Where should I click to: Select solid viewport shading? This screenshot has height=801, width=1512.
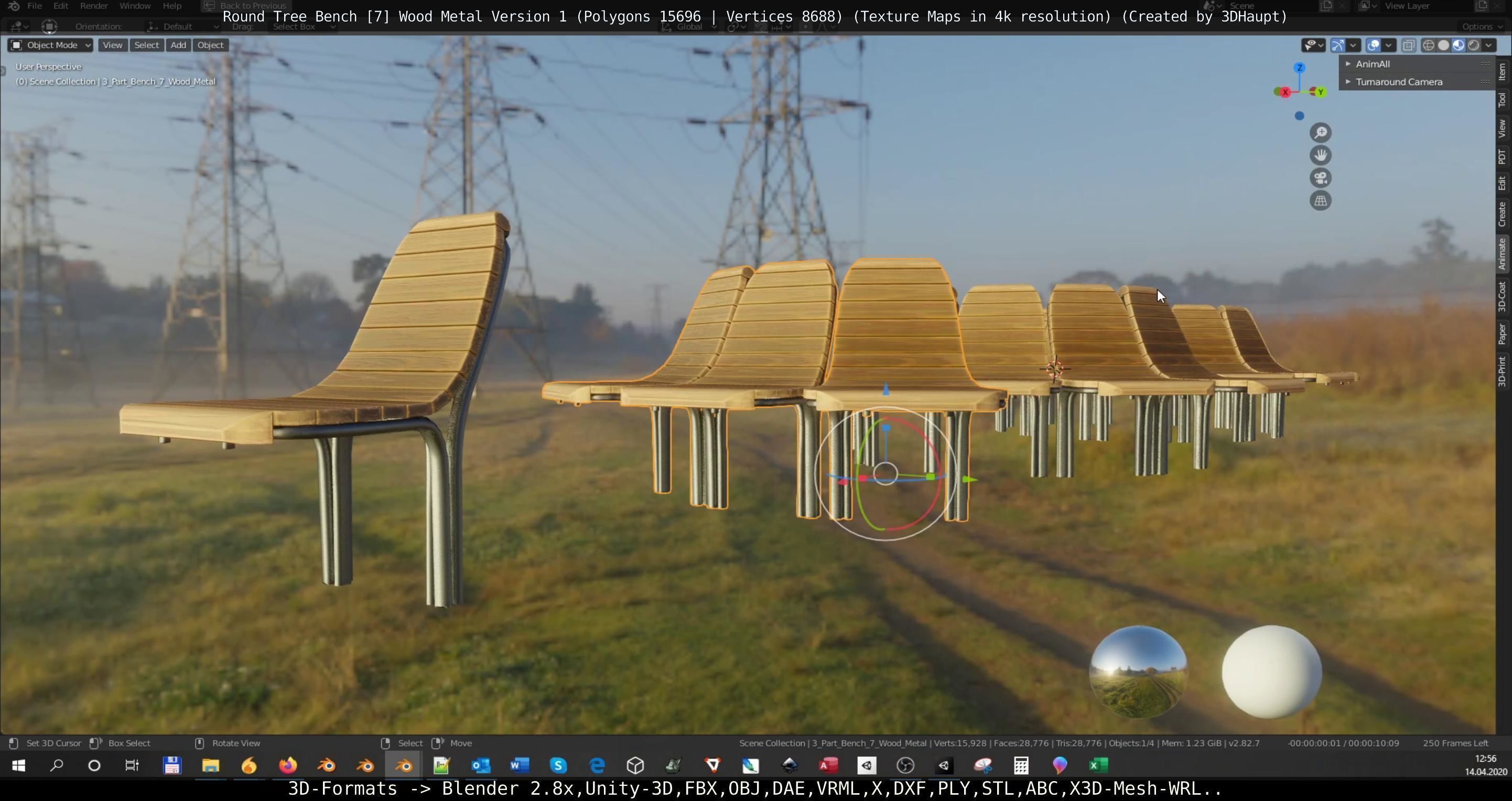[1443, 45]
